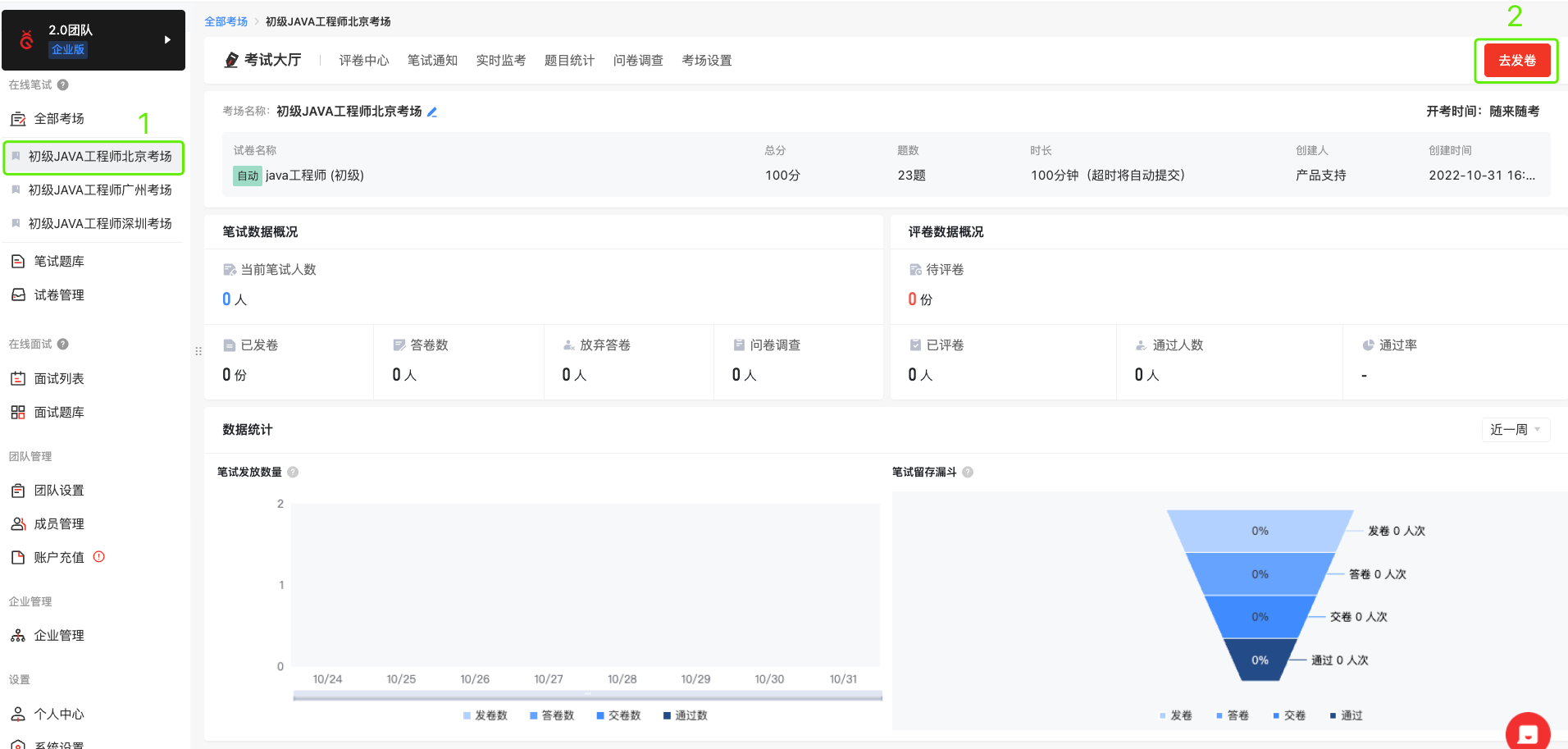
Task: Click the 团队设置 sidebar icon
Action: coord(18,491)
